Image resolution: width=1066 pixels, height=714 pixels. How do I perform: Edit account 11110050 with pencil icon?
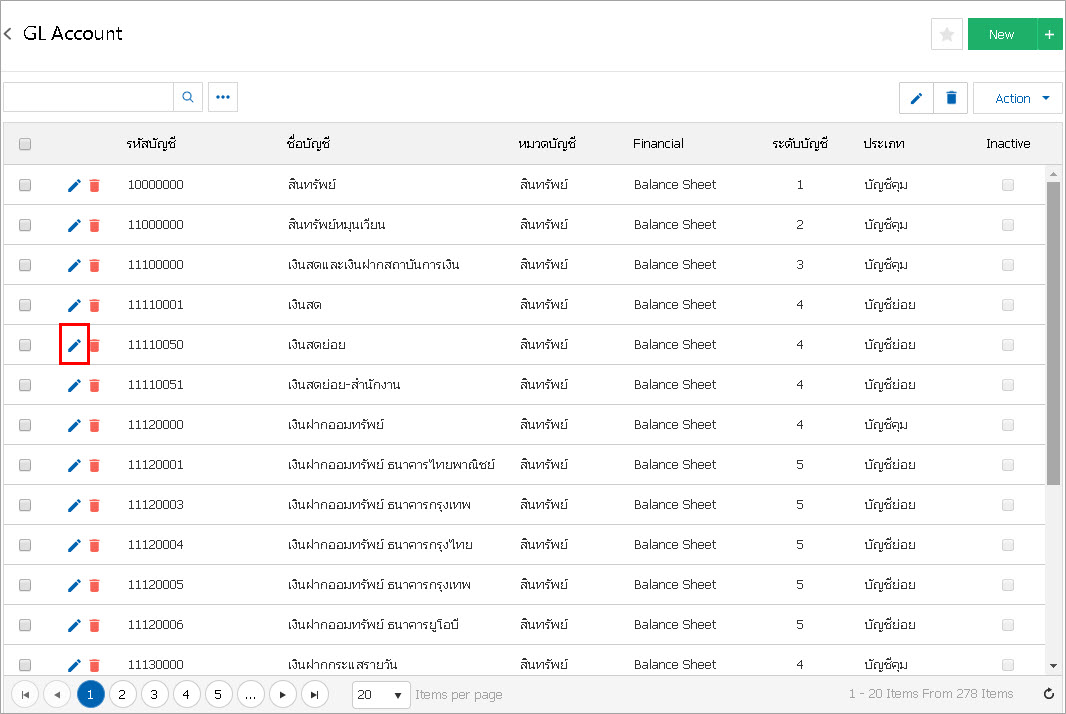pyautogui.click(x=74, y=345)
